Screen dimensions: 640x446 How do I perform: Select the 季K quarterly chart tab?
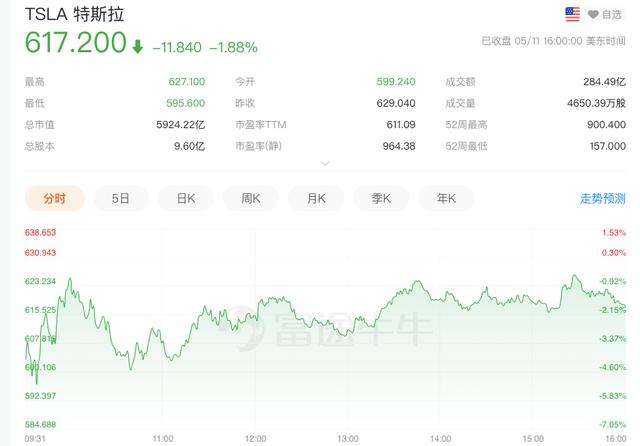point(381,199)
